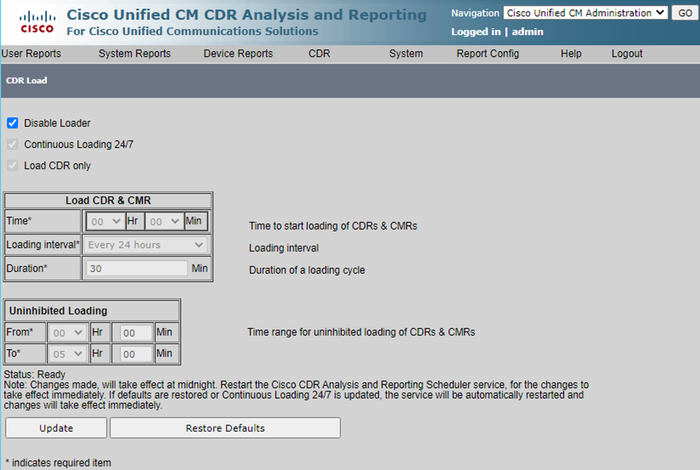This screenshot has width=700, height=470.
Task: Click Logout in the menu bar
Action: 627,54
